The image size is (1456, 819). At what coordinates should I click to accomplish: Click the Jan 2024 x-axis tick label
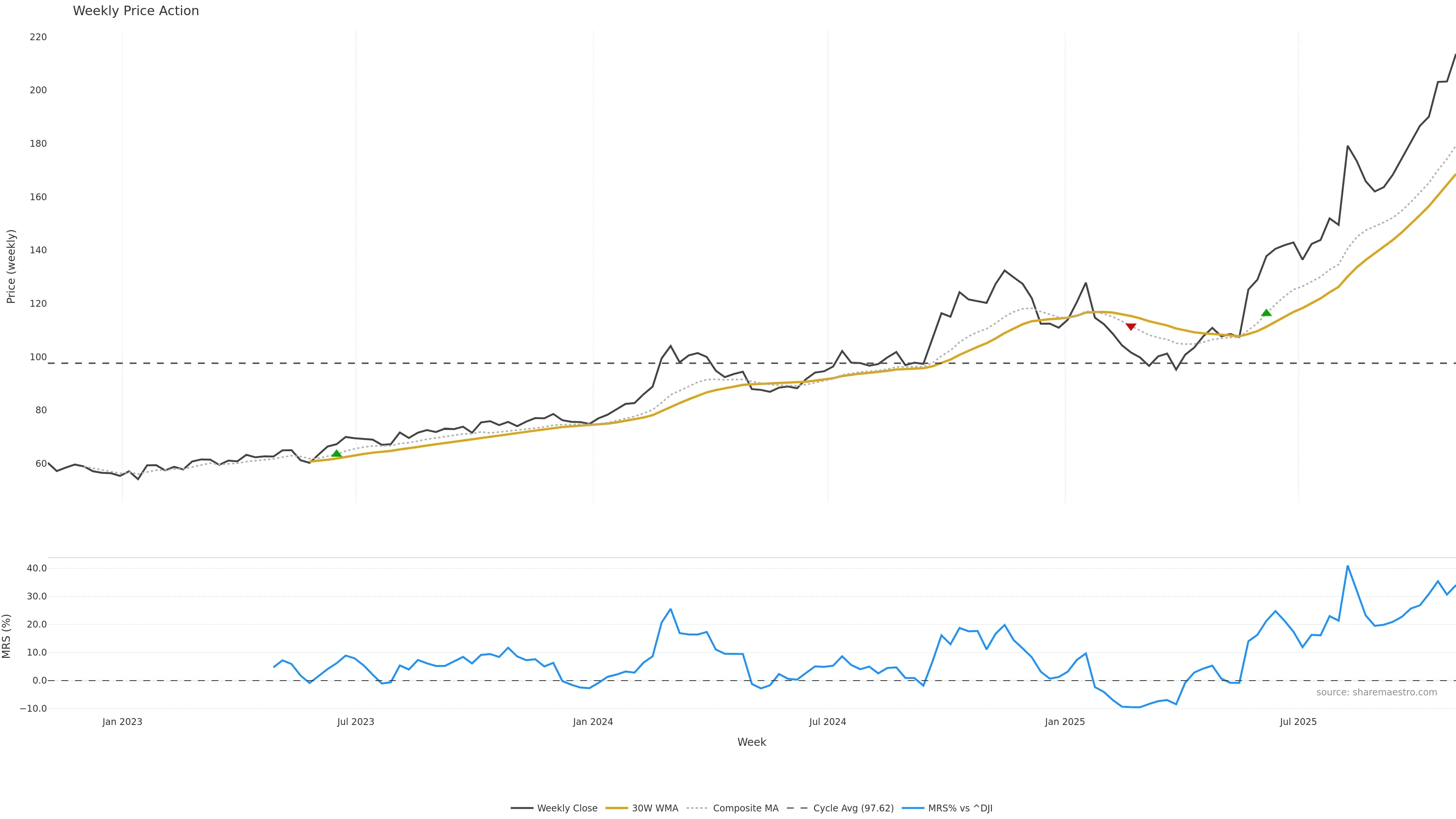coord(593,722)
